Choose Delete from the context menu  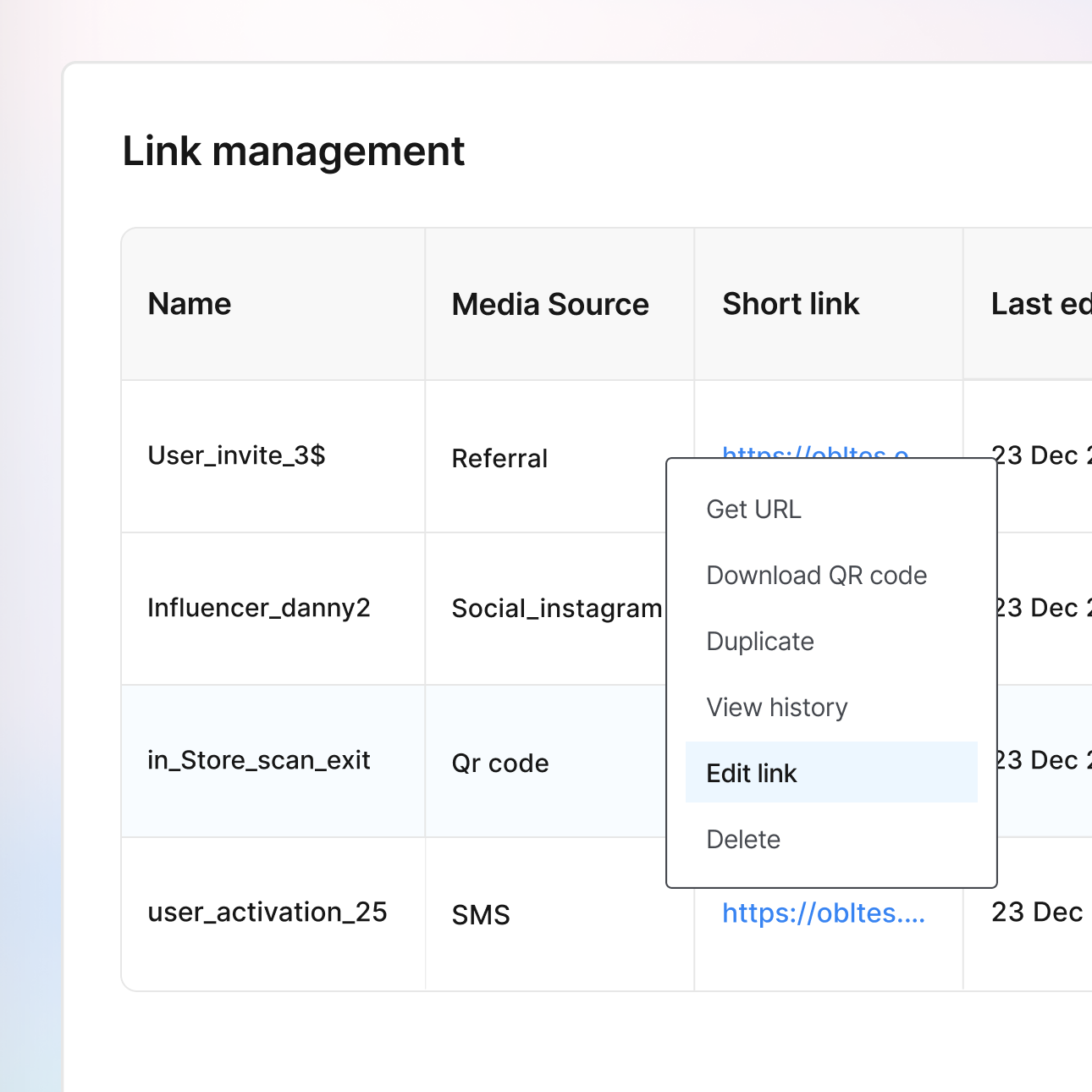point(830,839)
